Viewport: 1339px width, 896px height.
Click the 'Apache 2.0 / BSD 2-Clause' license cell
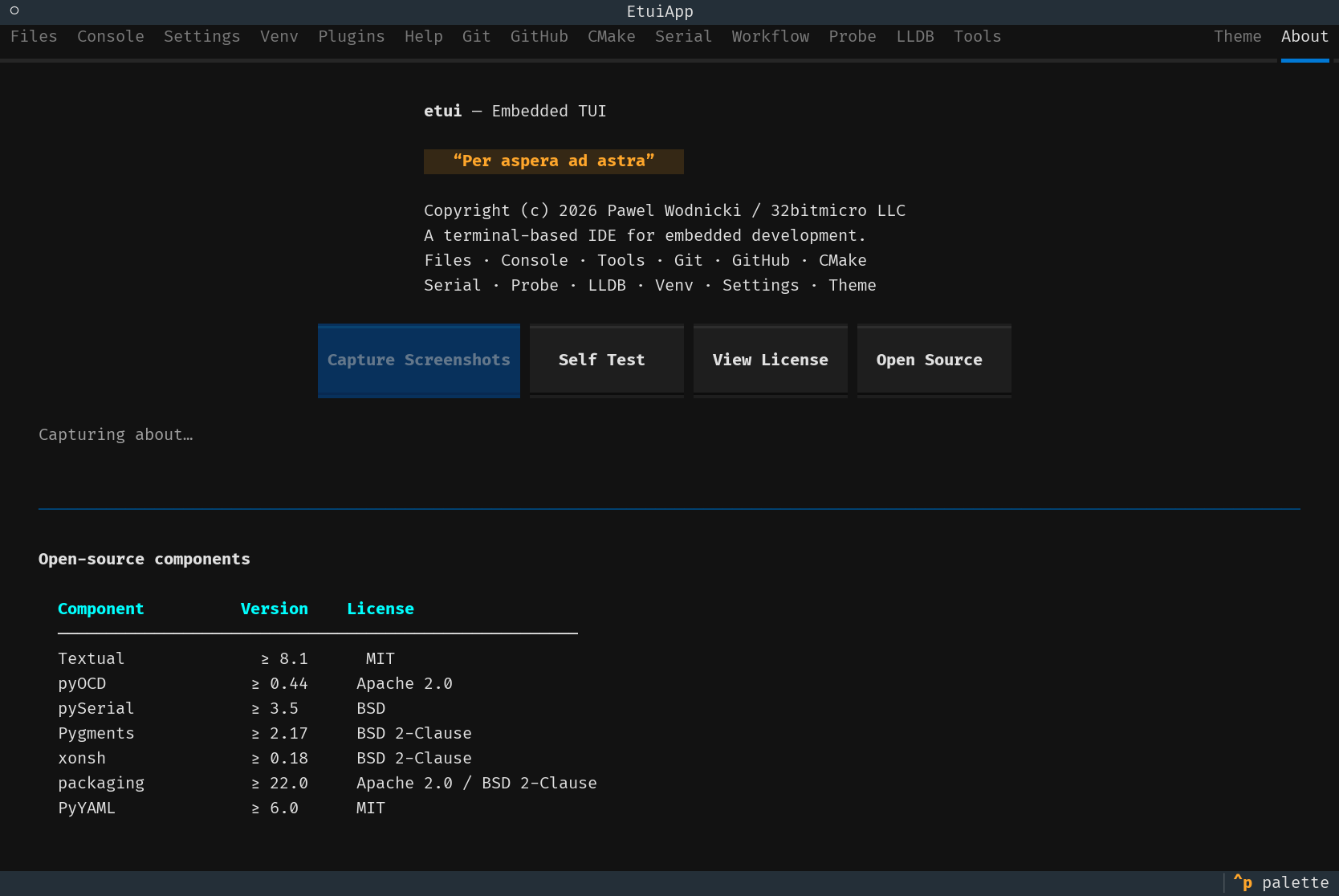coord(477,784)
